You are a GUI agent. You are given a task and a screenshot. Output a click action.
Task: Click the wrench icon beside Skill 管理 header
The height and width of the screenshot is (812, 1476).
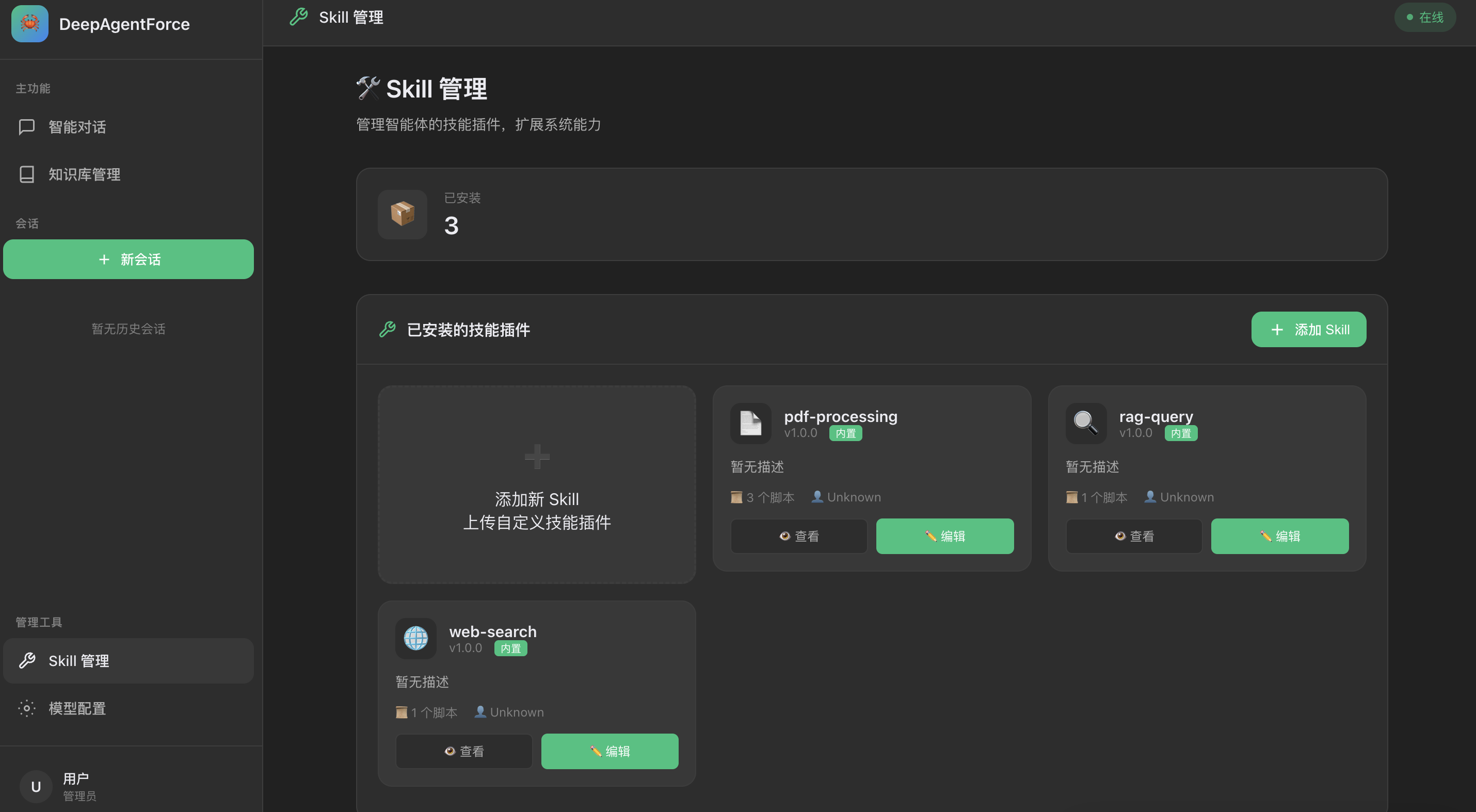[x=298, y=17]
